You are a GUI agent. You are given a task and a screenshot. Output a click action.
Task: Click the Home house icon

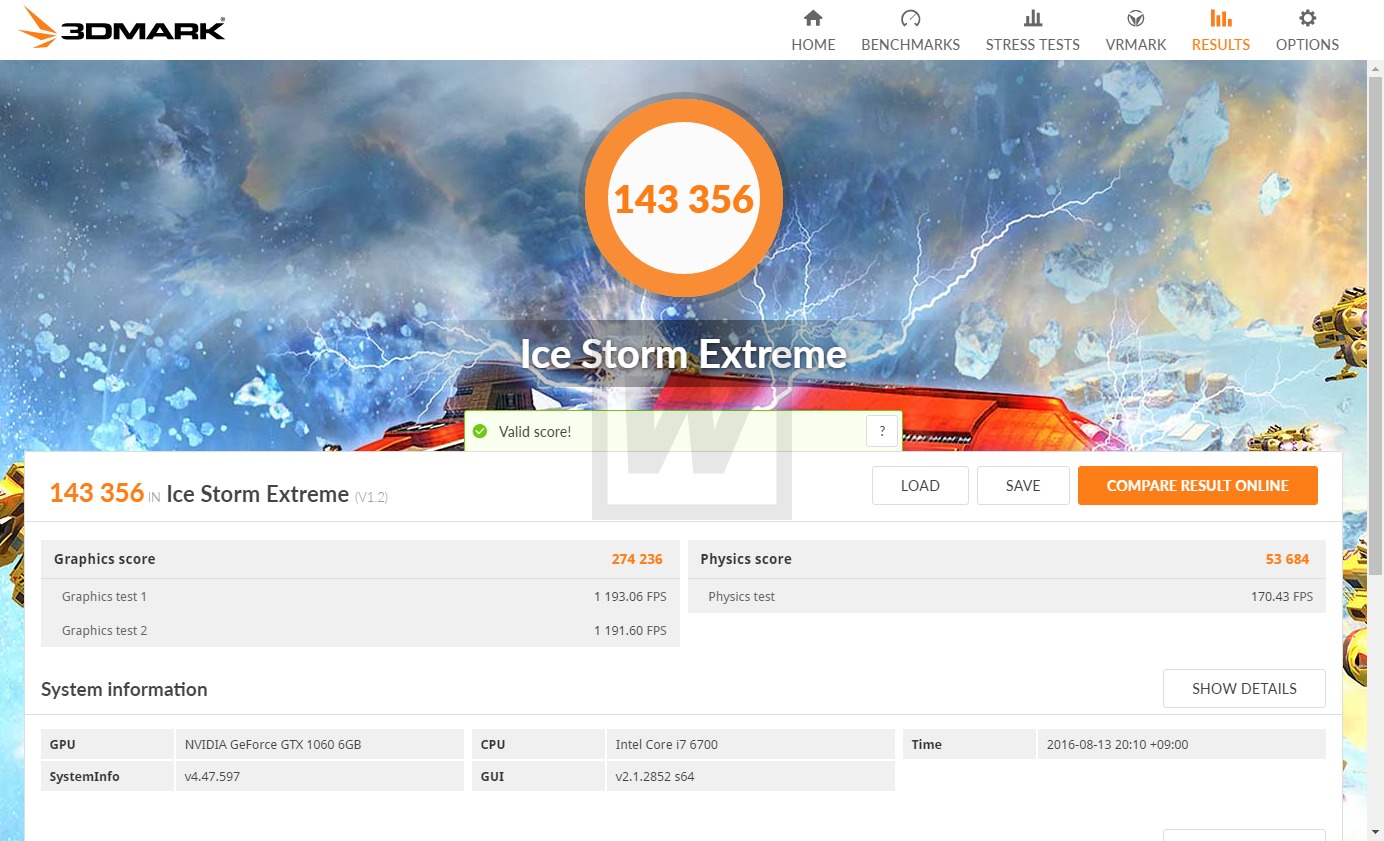pyautogui.click(x=813, y=18)
